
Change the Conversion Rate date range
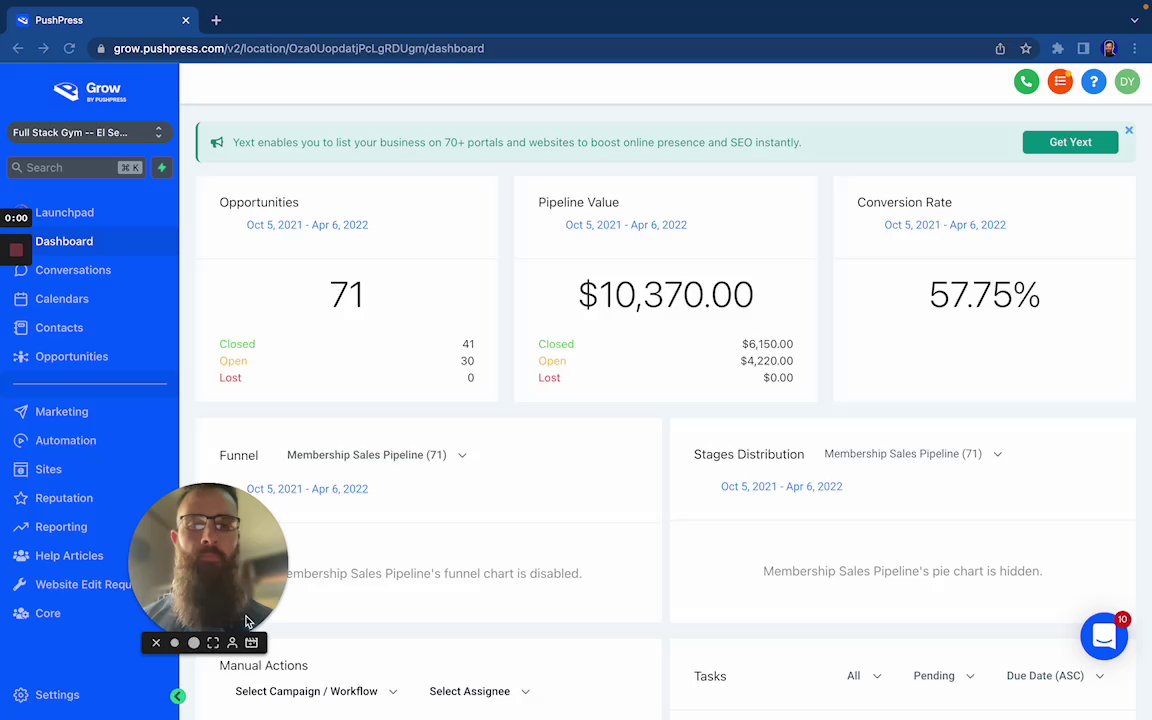(x=945, y=225)
